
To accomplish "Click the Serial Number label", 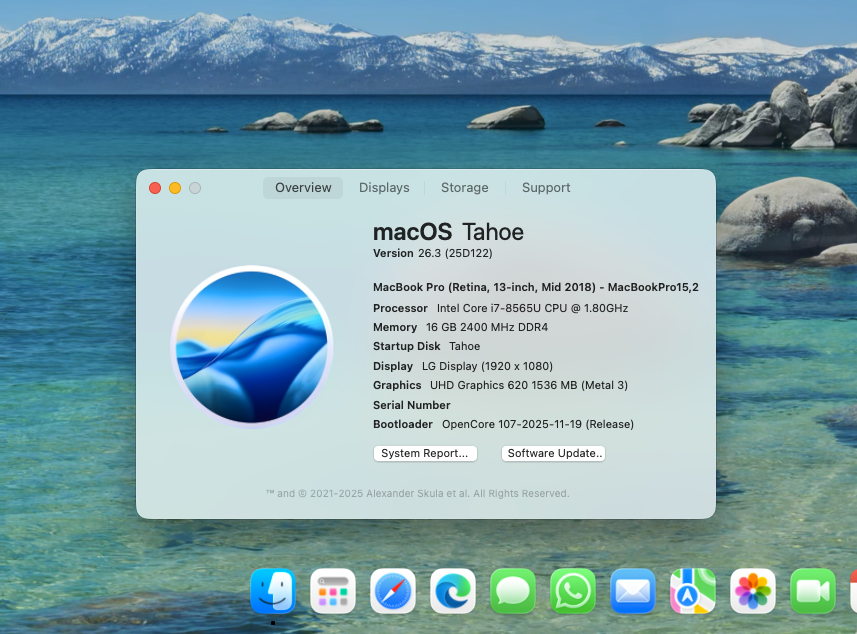I will click(x=412, y=405).
